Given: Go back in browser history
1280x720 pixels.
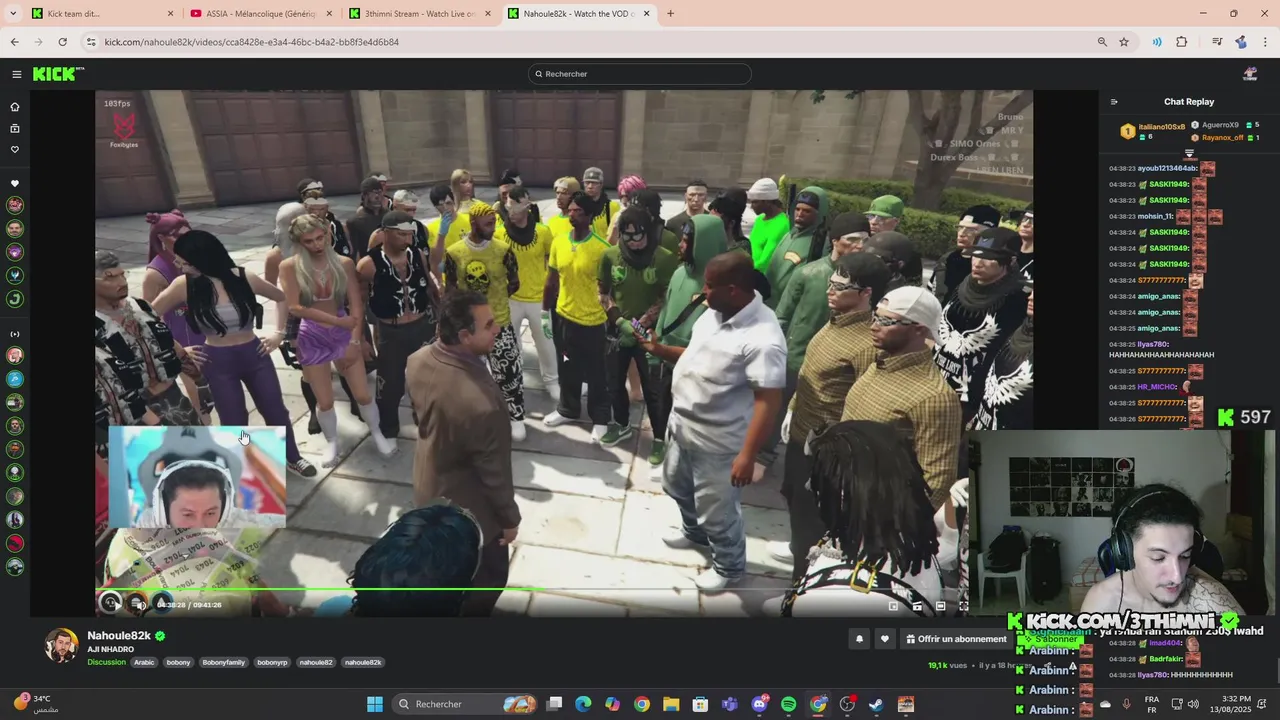Looking at the screenshot, I should [14, 42].
